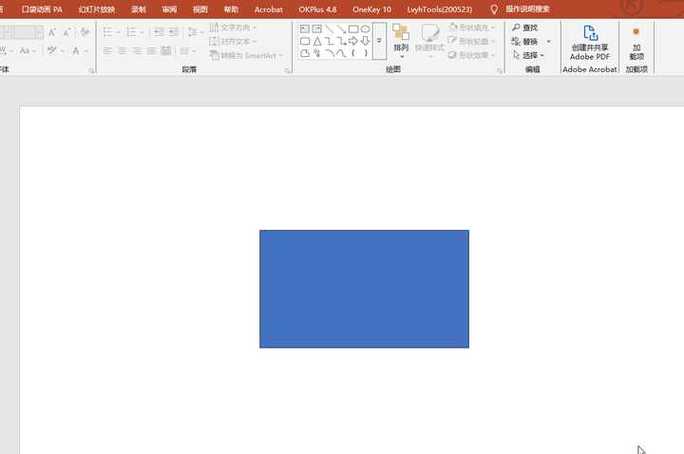Open the Select (选择) dropdown

(528, 55)
